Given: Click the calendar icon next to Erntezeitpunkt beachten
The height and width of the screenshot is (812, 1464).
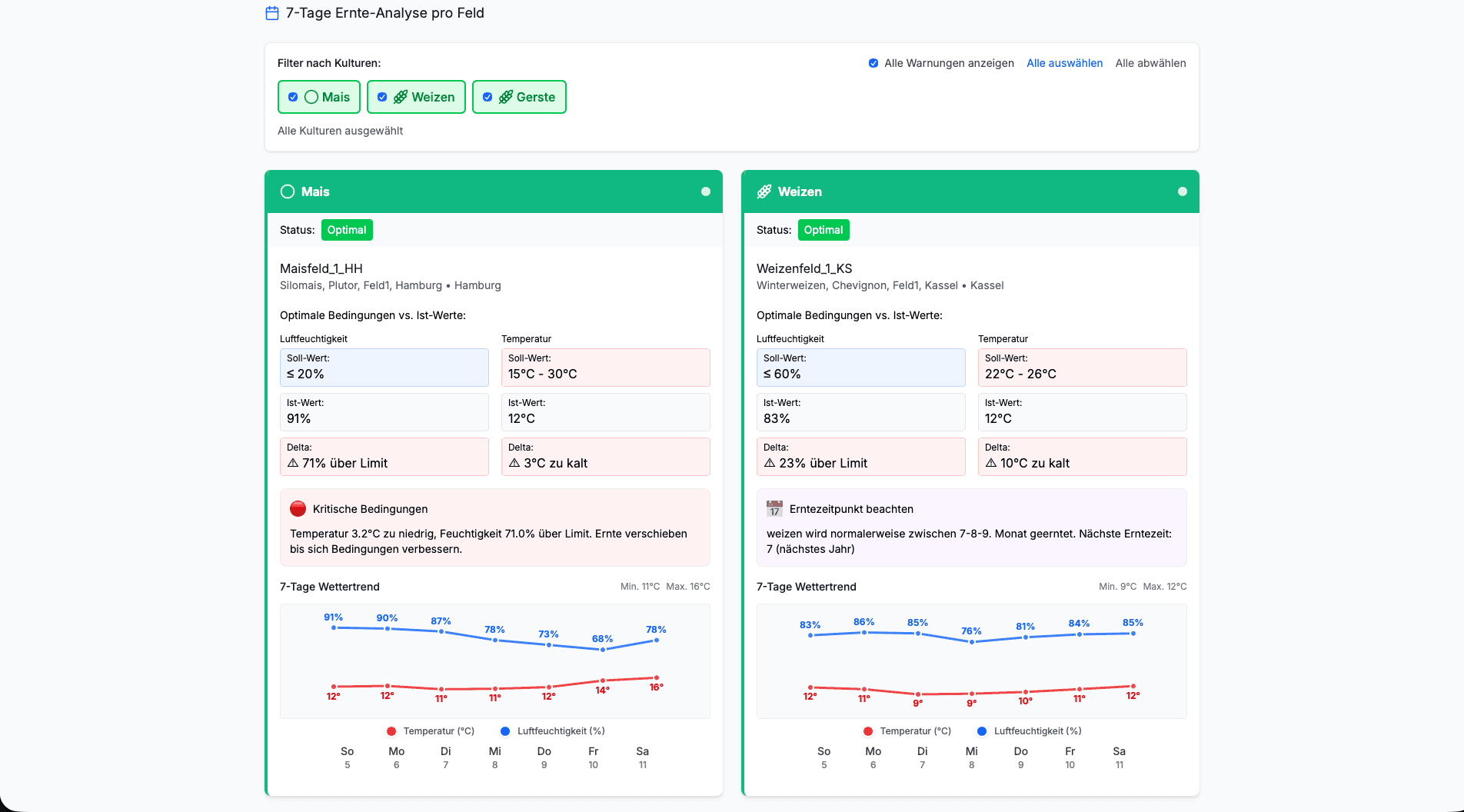Looking at the screenshot, I should click(x=774, y=509).
